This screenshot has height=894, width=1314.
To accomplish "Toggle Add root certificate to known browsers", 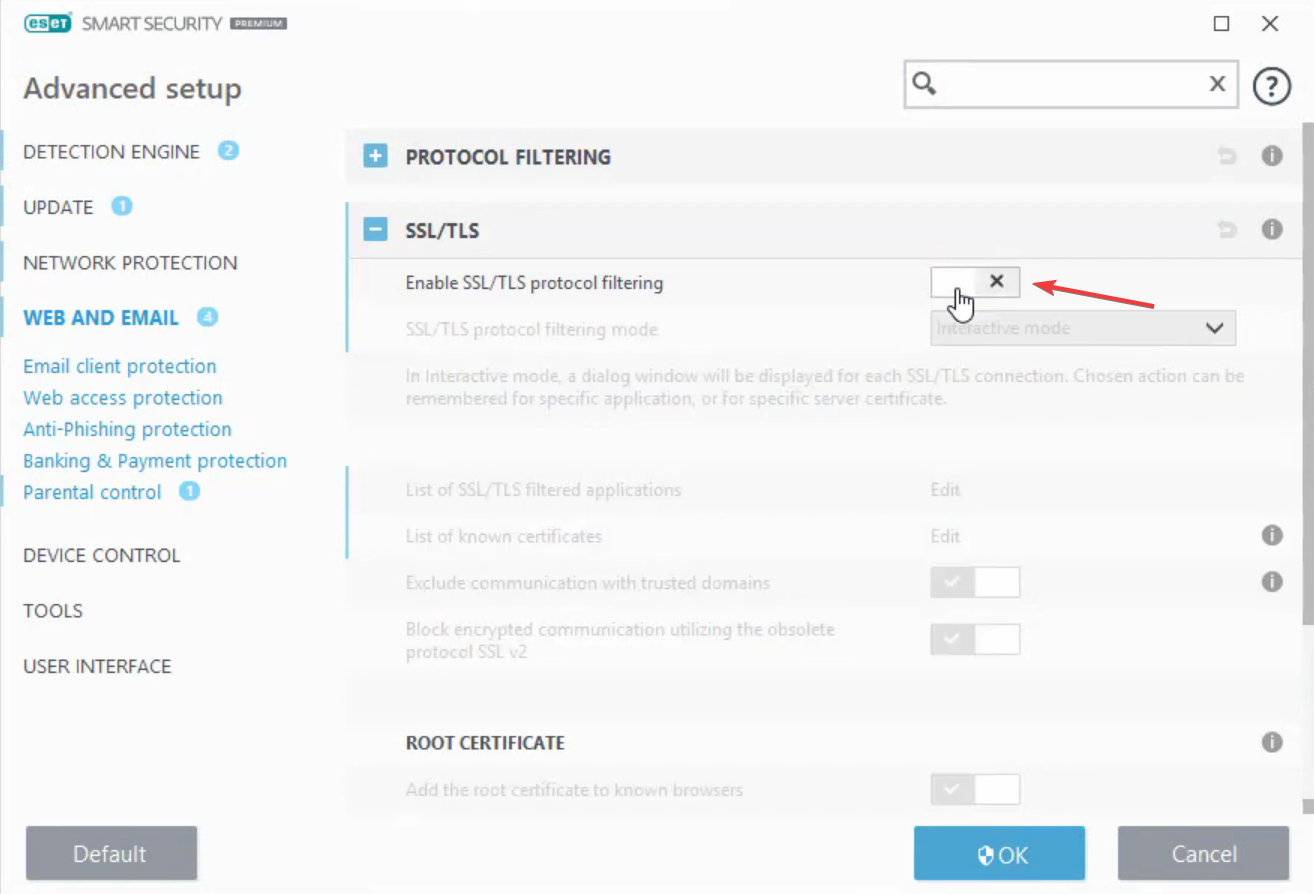I will (x=975, y=790).
